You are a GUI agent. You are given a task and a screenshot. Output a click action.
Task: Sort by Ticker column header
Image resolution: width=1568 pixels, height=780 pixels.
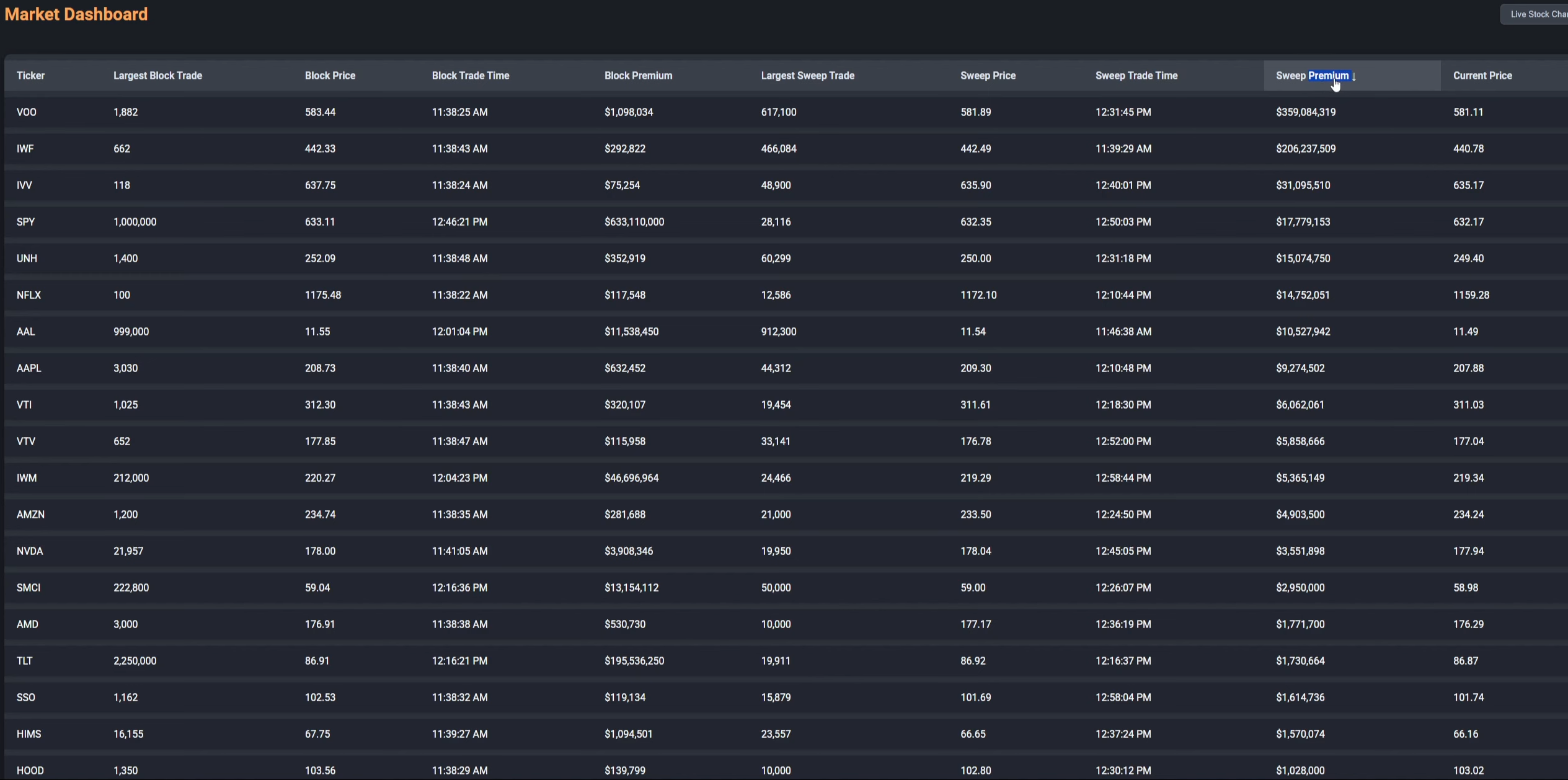[x=30, y=76]
